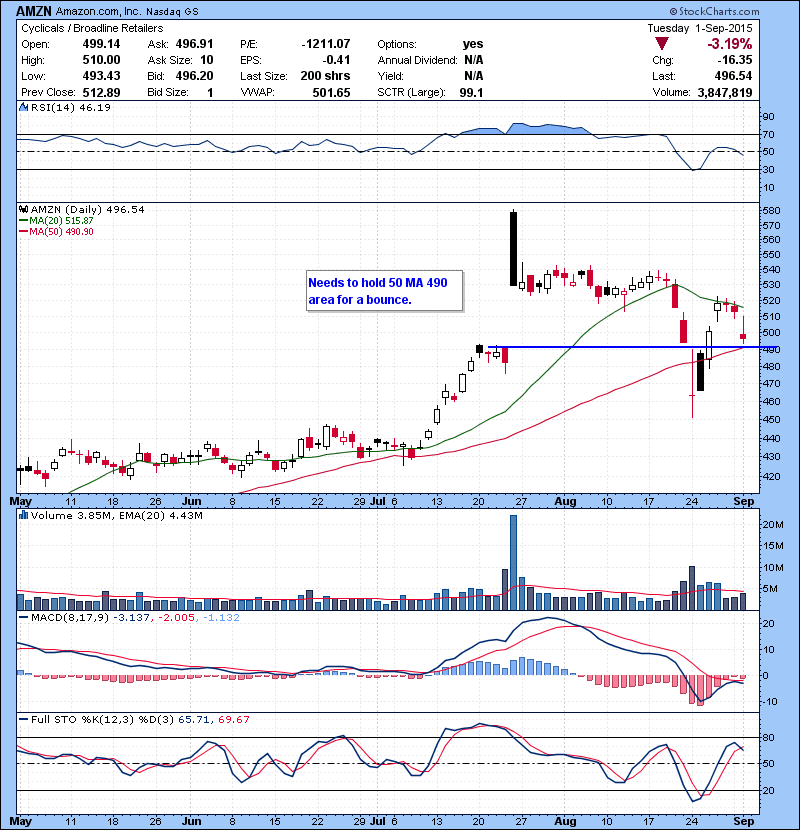Image resolution: width=800 pixels, height=830 pixels.
Task: Click the red MA(50) legend line marker
Action: [x=23, y=232]
